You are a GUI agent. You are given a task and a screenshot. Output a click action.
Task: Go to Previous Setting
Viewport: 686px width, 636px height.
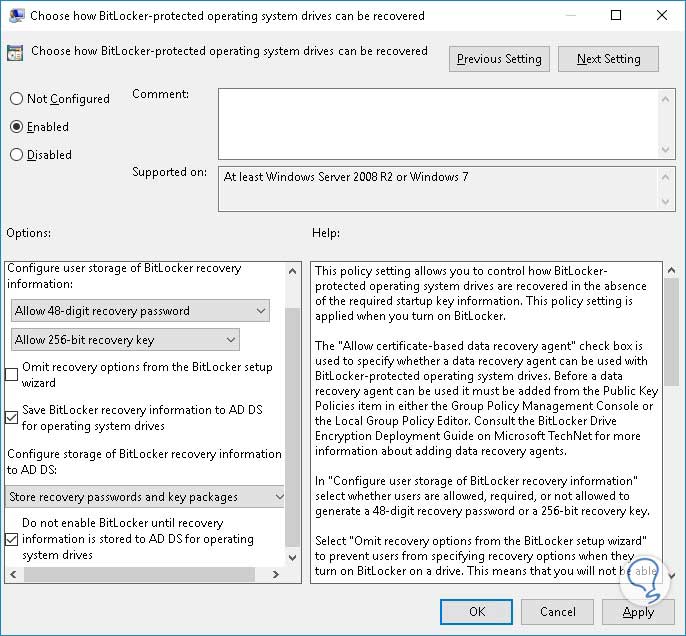click(499, 59)
